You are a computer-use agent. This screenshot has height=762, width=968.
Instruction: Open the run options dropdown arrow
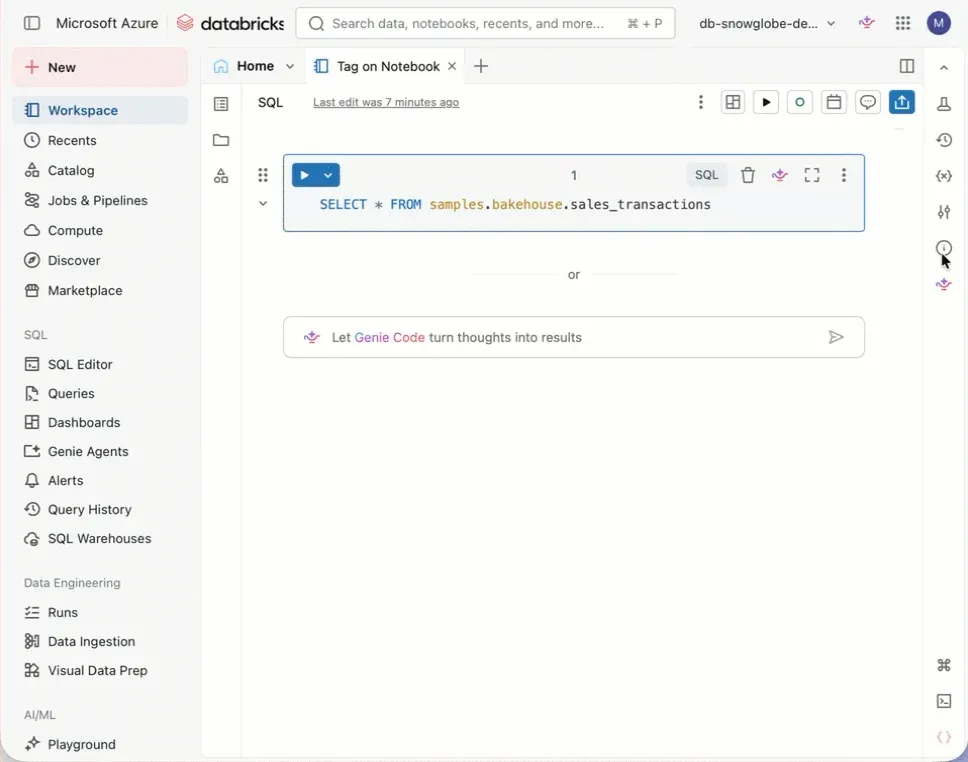click(328, 175)
